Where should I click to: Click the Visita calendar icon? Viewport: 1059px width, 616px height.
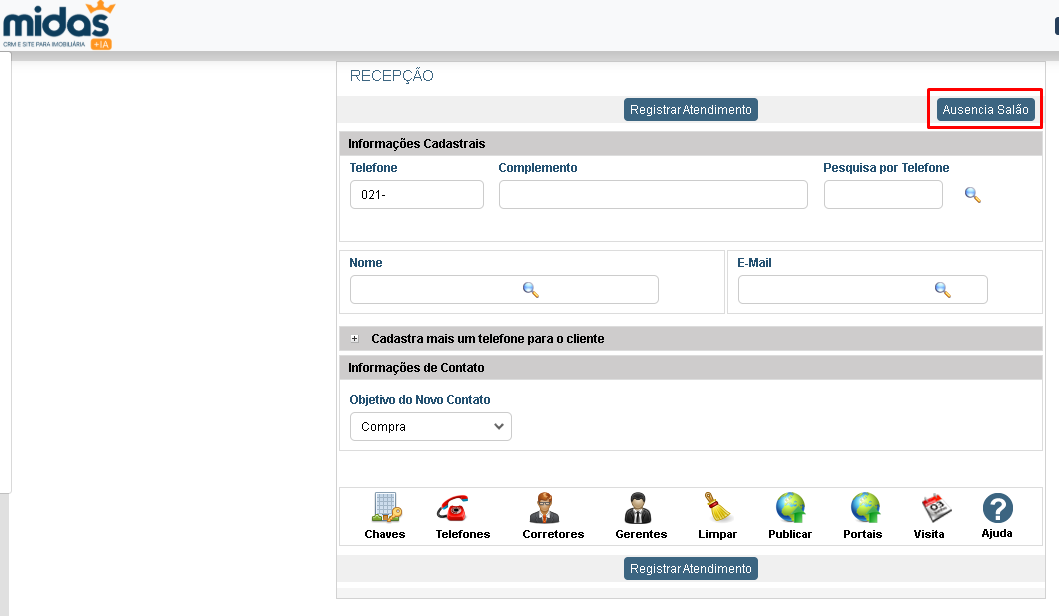click(929, 507)
